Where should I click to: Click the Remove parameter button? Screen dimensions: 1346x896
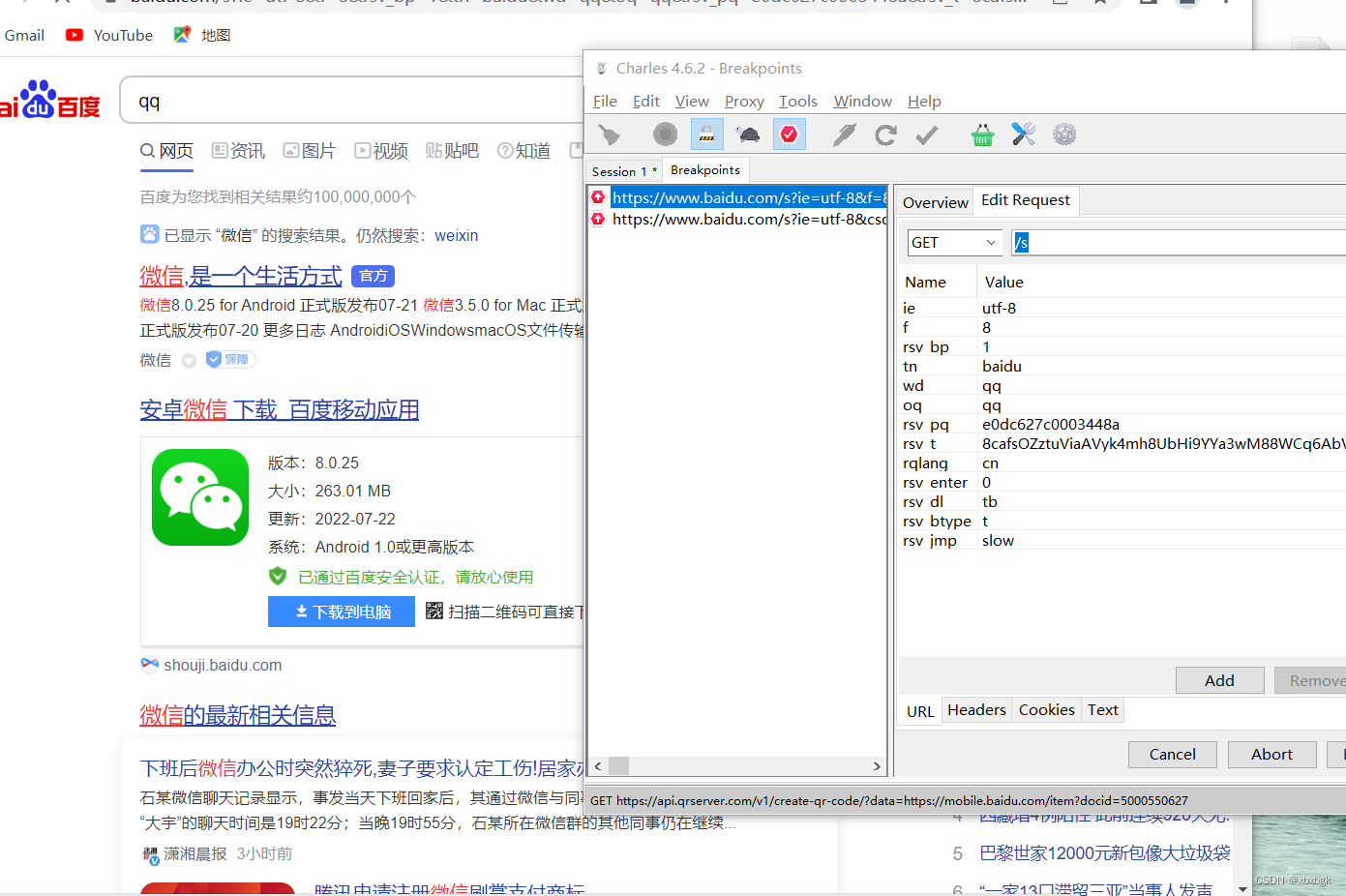point(1311,680)
